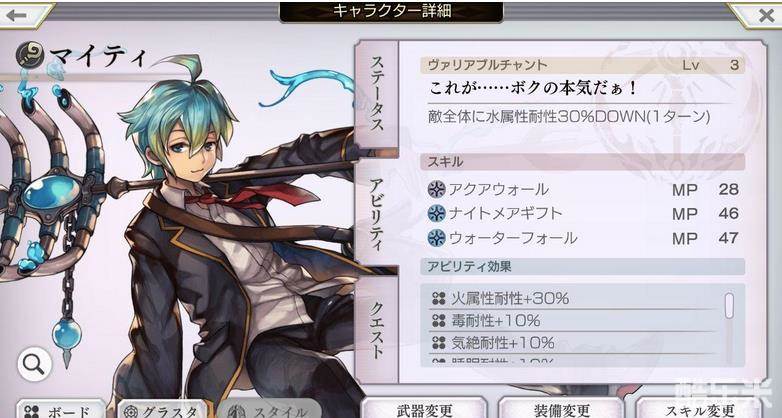Open the スタイル button
Image resolution: width=782 pixels, height=418 pixels.
269,409
